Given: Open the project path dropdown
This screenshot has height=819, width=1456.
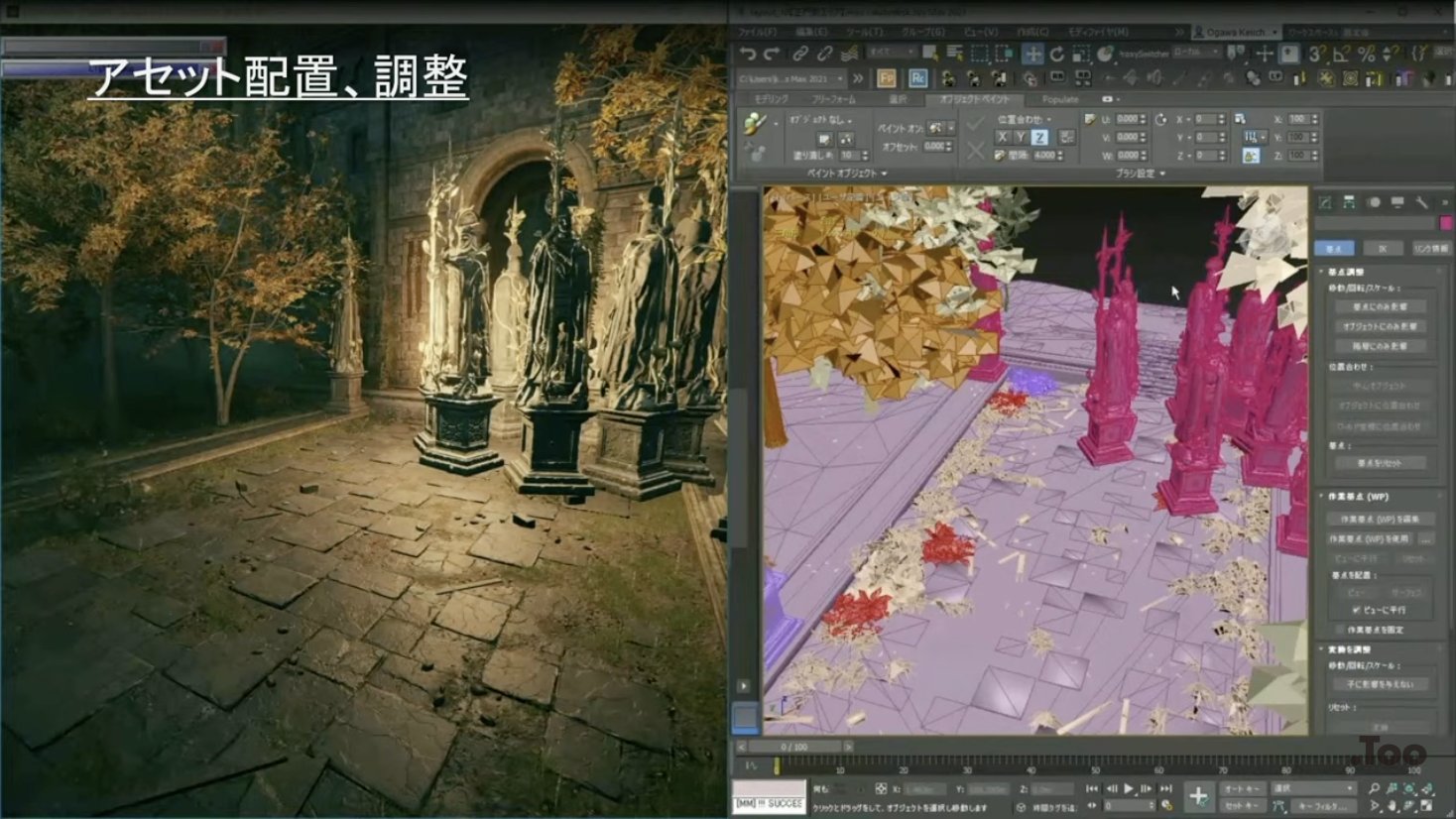Looking at the screenshot, I should point(839,78).
